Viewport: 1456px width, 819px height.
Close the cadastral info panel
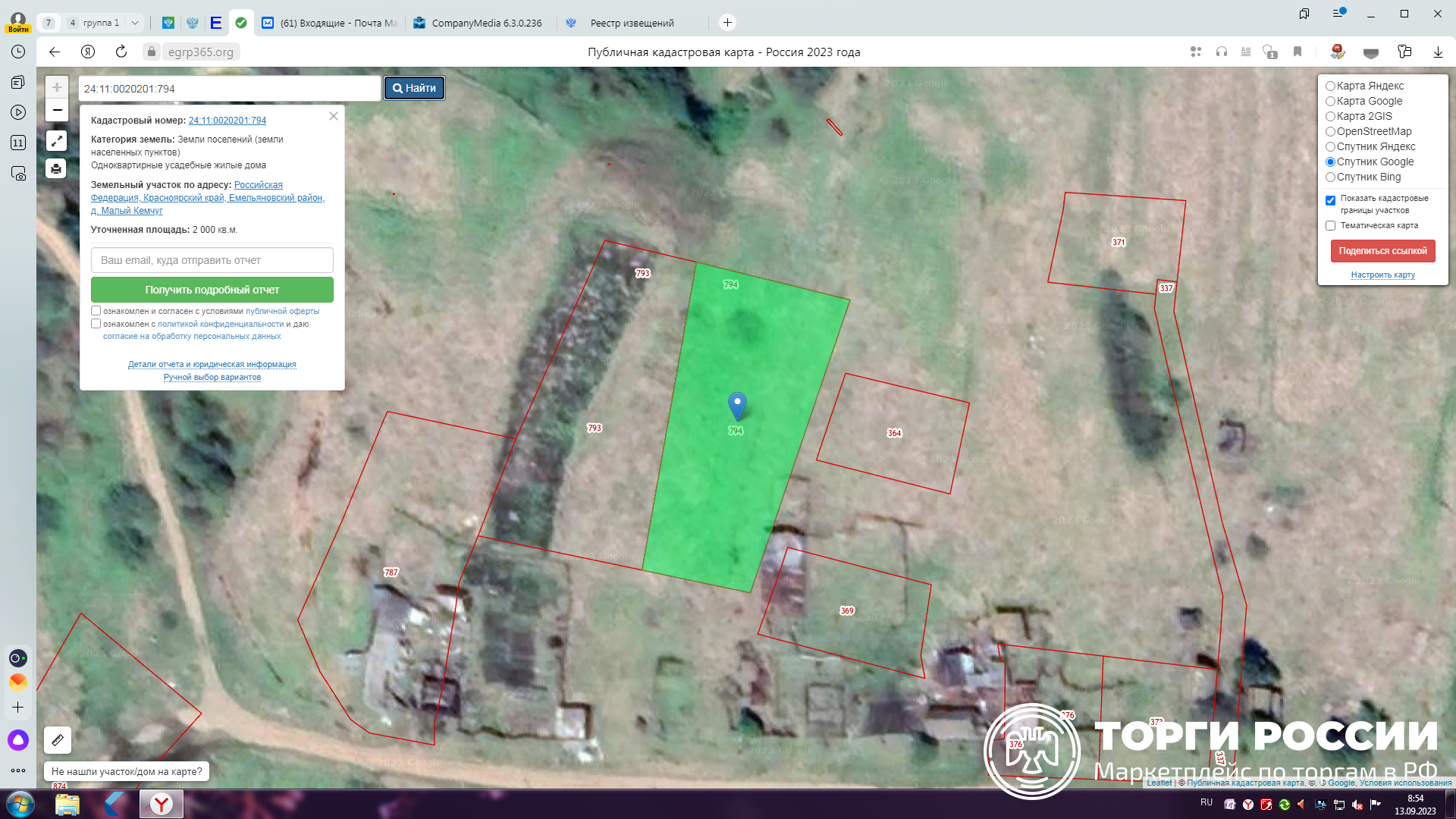coord(334,116)
